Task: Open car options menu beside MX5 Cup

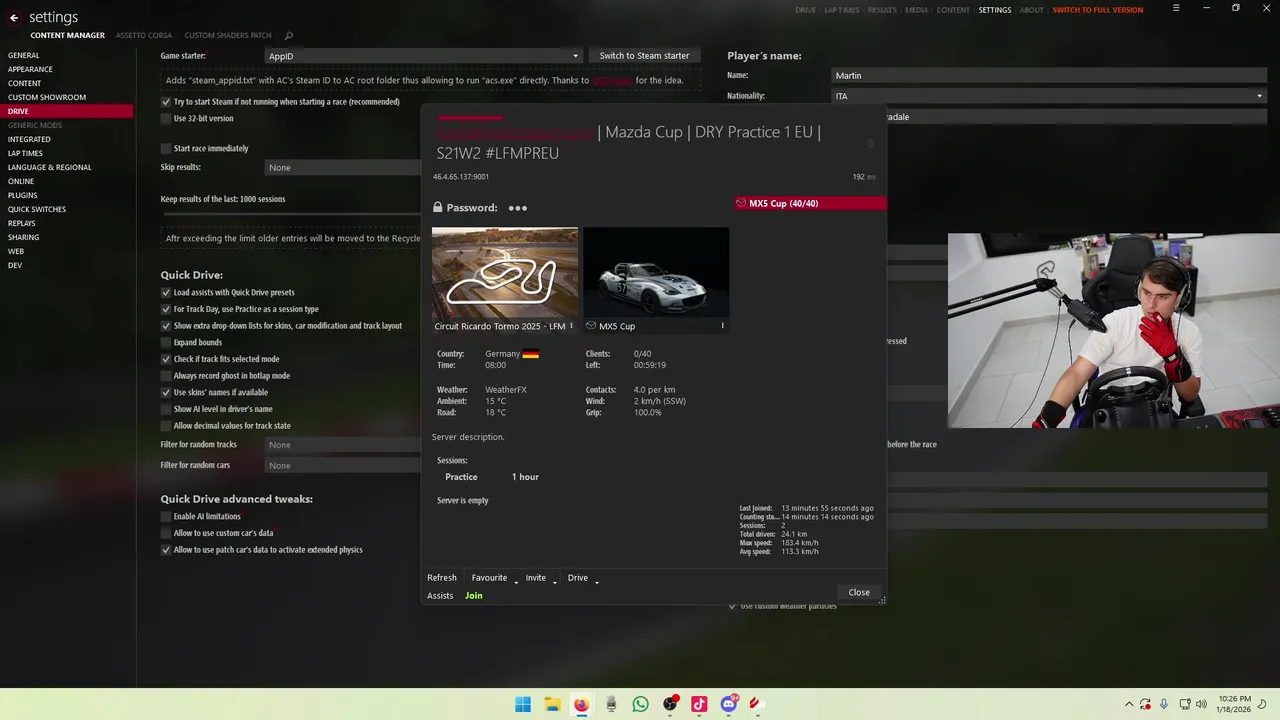Action: pyautogui.click(x=722, y=326)
